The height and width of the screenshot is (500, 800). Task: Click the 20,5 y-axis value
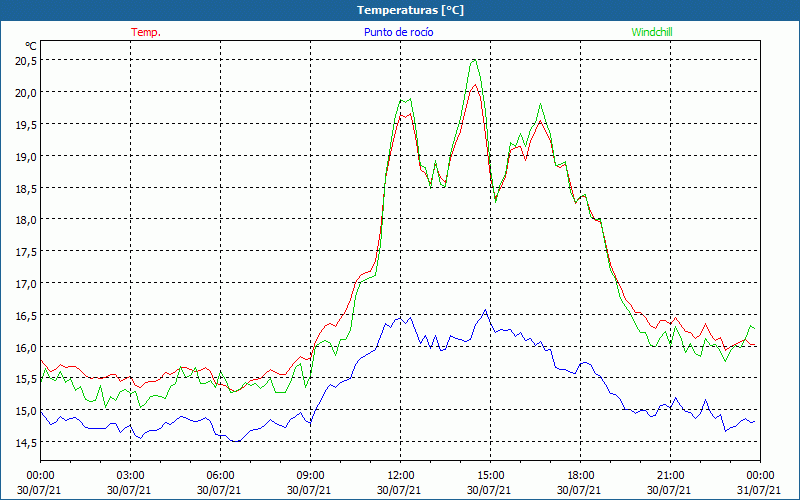26,61
